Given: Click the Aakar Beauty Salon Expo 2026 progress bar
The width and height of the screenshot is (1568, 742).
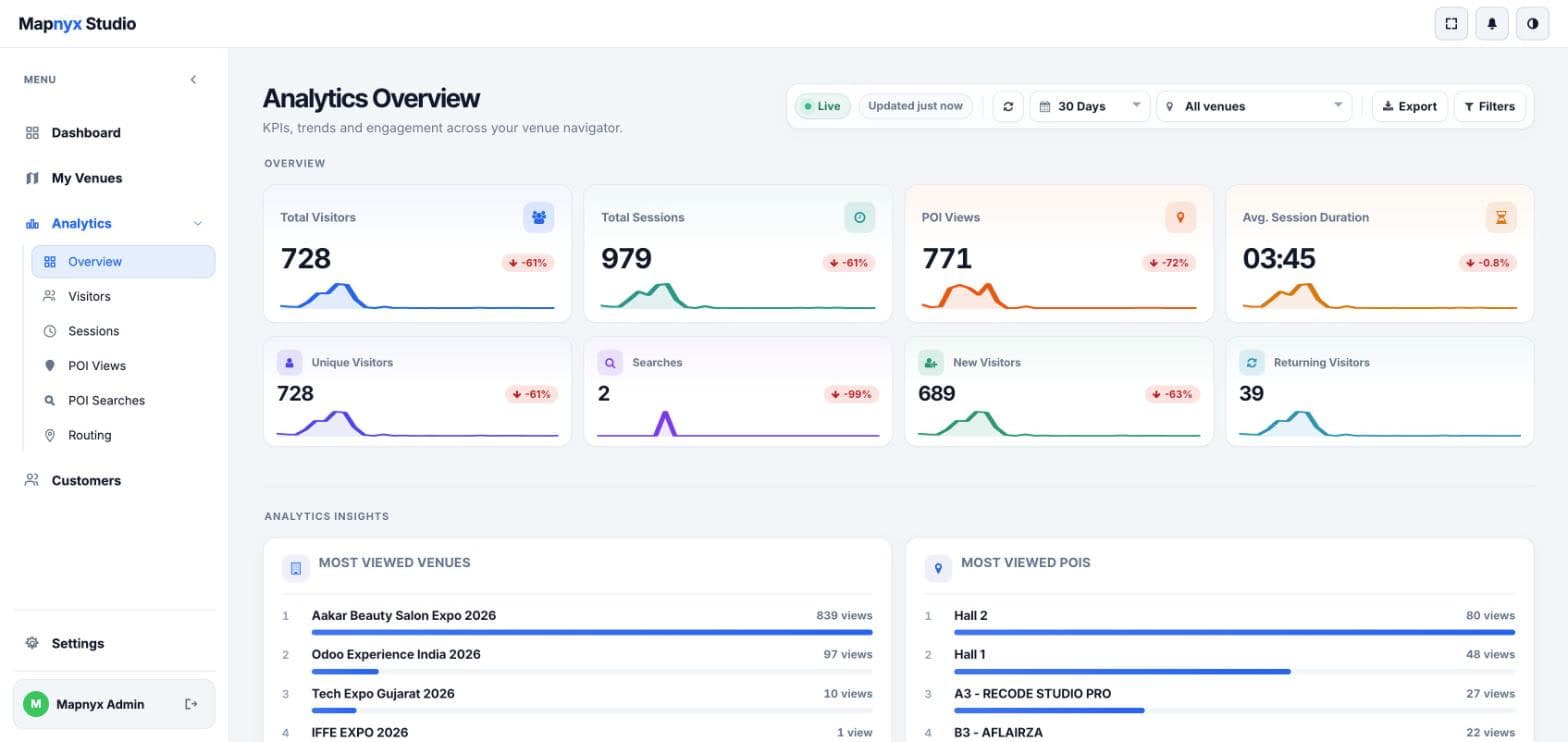Looking at the screenshot, I should [592, 632].
